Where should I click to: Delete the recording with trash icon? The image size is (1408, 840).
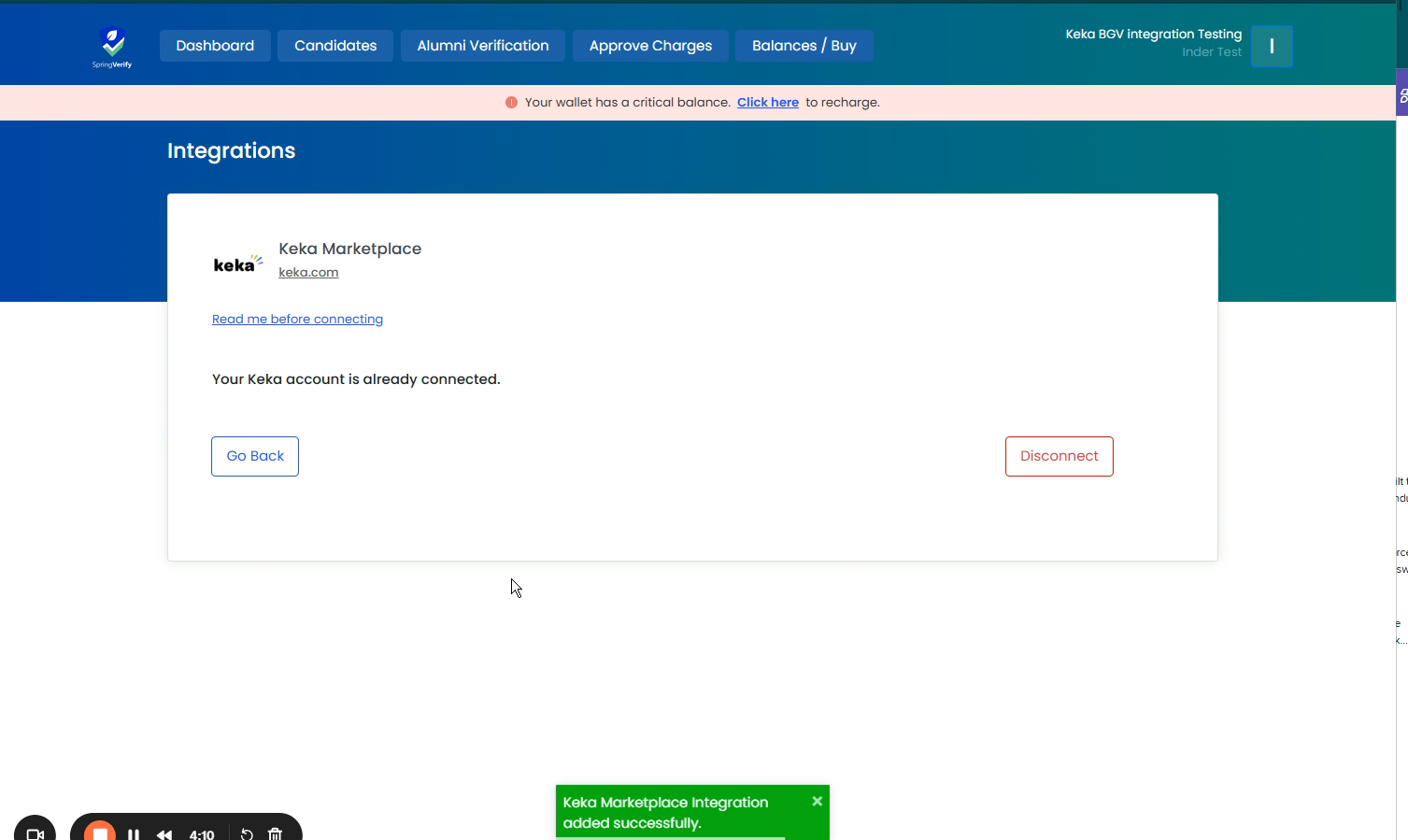point(275,833)
